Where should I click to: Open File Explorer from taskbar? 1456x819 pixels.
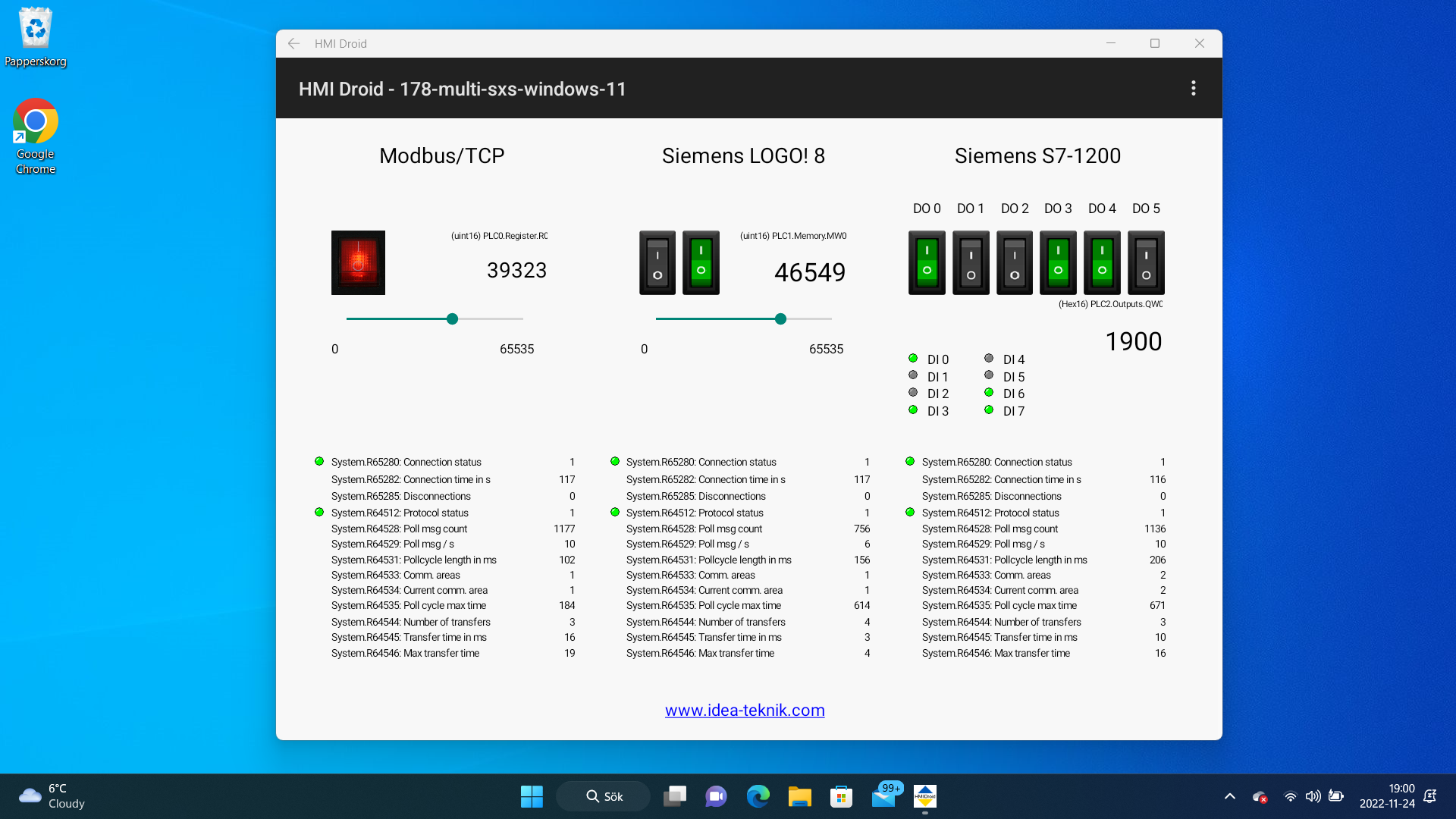click(x=799, y=796)
